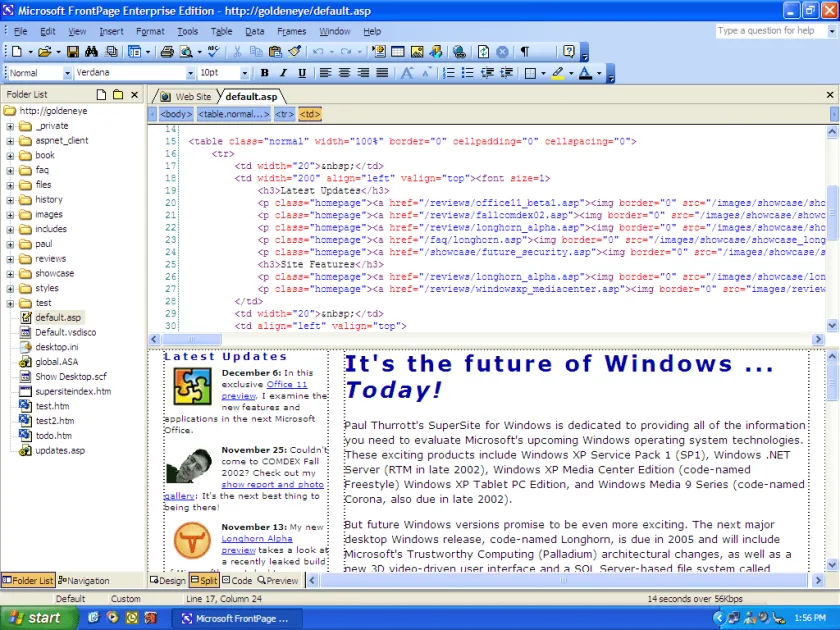Open the 10pt font size dropdown
The width and height of the screenshot is (840, 630).
pyautogui.click(x=244, y=73)
